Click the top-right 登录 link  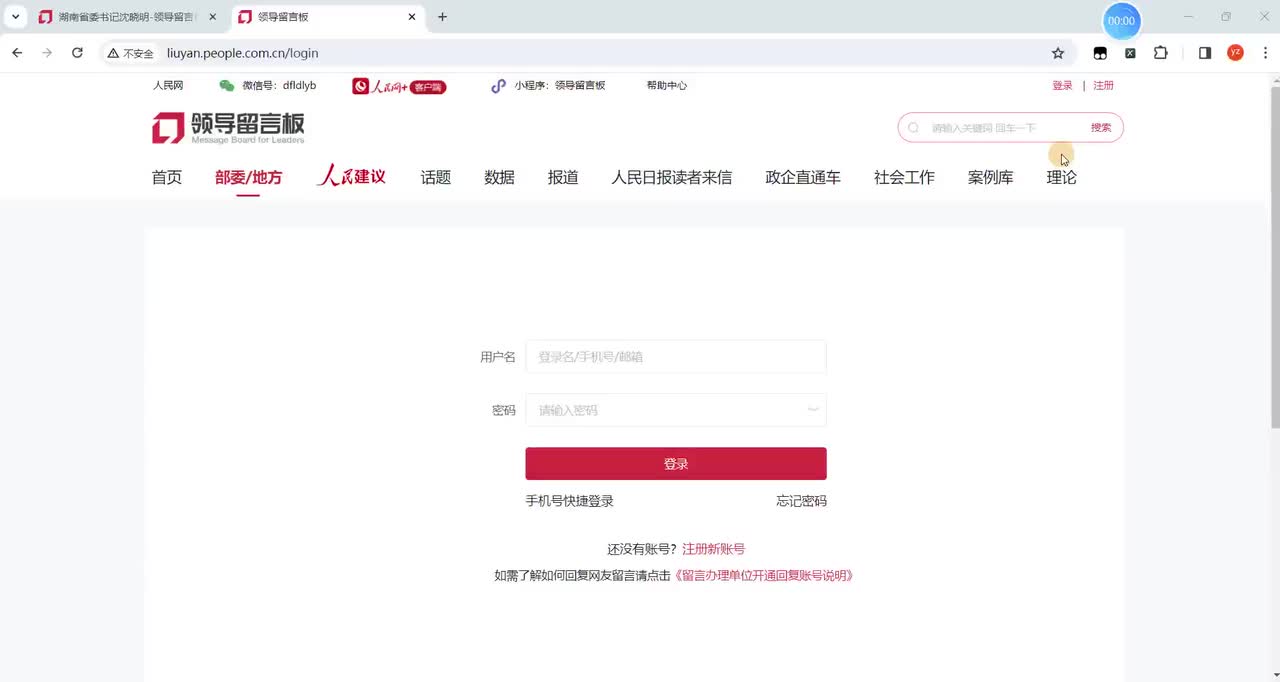point(1062,86)
